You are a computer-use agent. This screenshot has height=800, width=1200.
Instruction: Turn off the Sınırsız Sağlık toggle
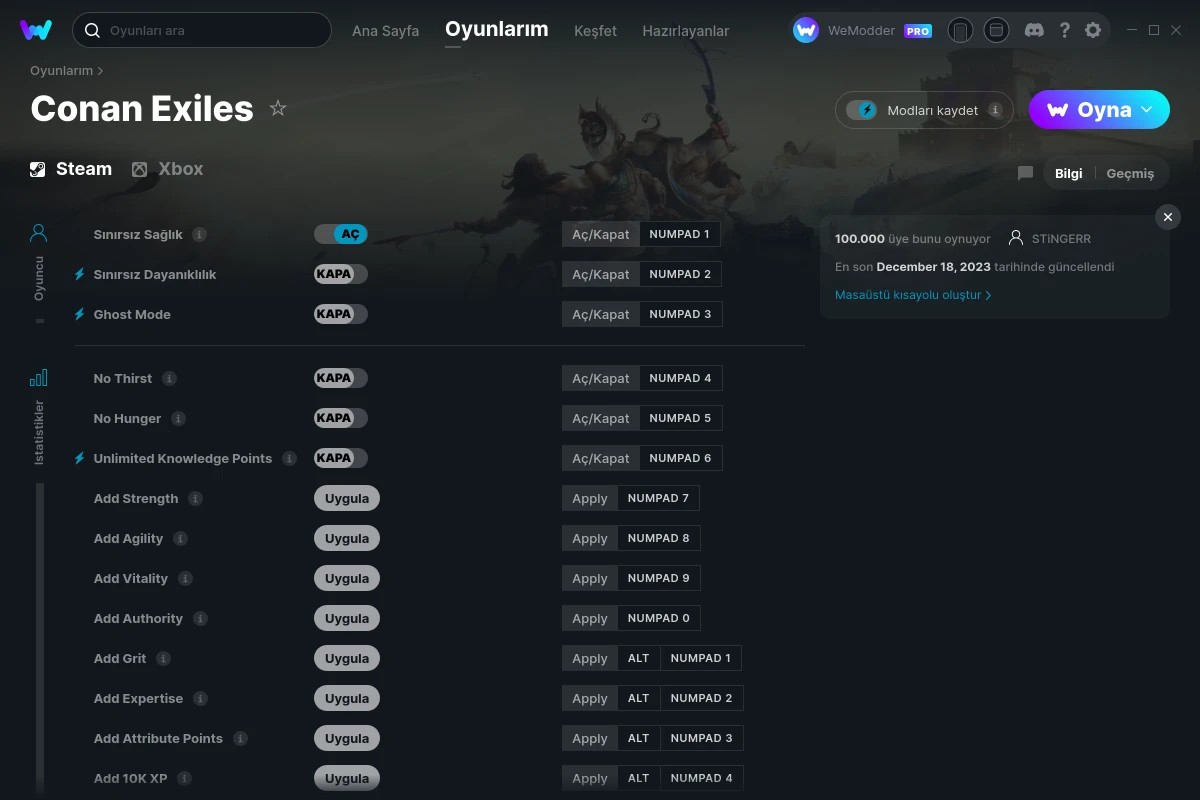point(341,234)
